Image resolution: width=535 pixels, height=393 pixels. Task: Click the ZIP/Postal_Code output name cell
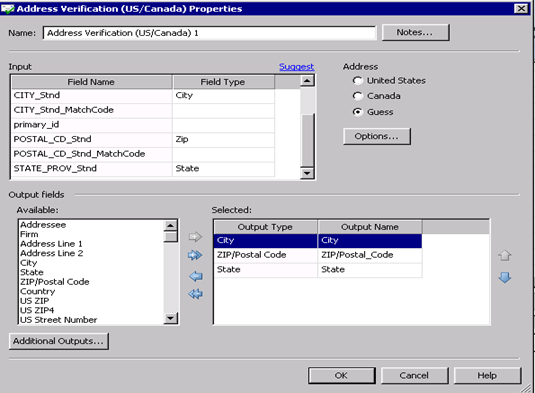[x=370, y=255]
